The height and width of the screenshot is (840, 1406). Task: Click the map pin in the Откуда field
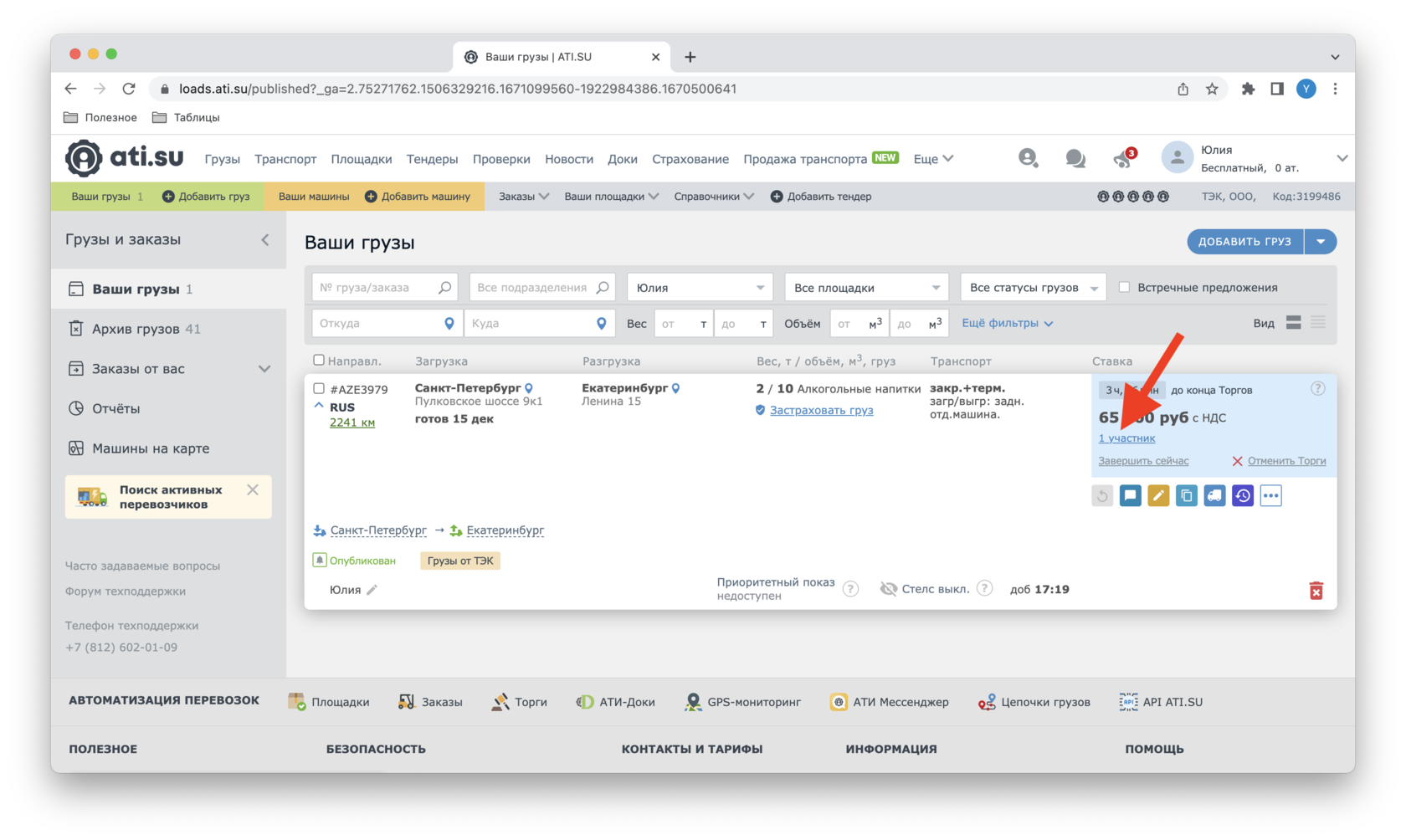coord(449,324)
